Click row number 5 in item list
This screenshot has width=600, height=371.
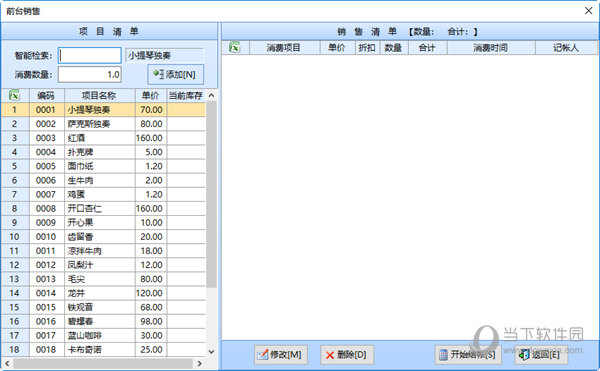[15, 166]
